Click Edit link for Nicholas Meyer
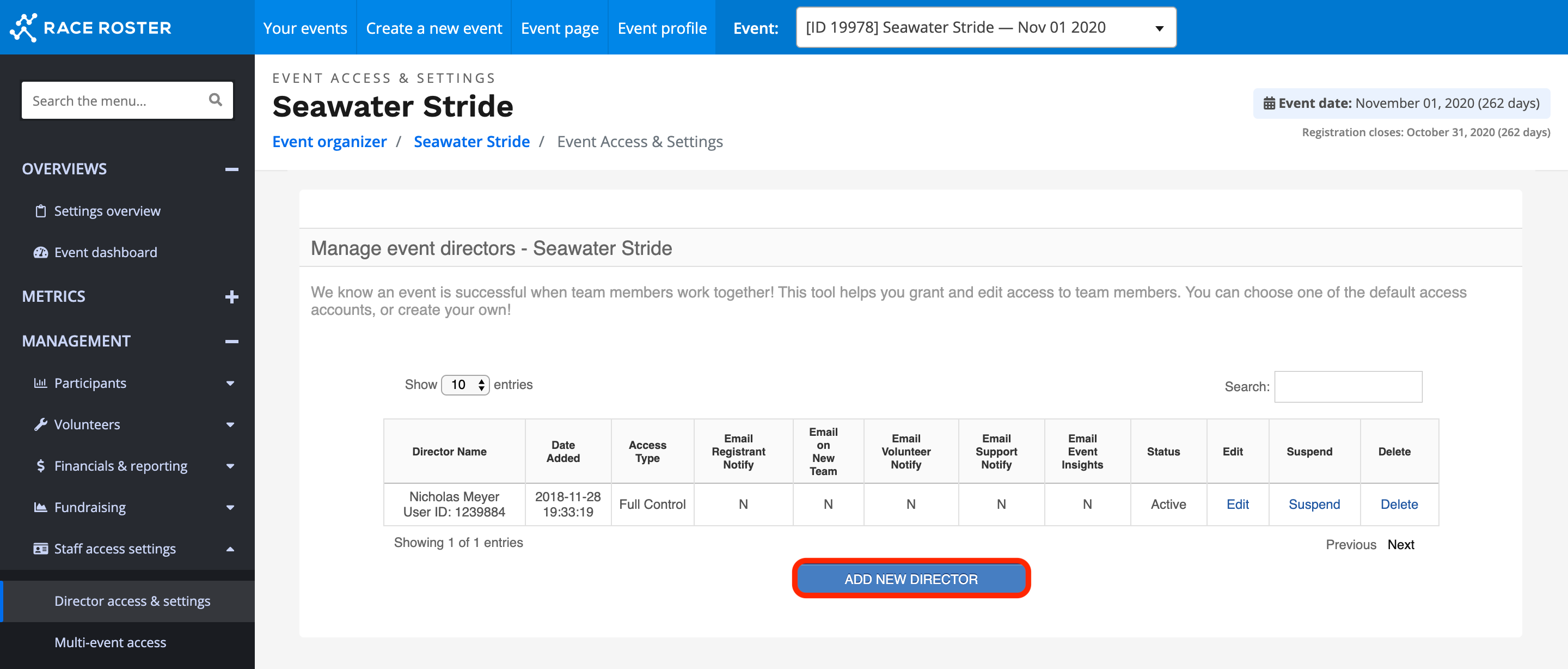1568x669 pixels. (1238, 504)
